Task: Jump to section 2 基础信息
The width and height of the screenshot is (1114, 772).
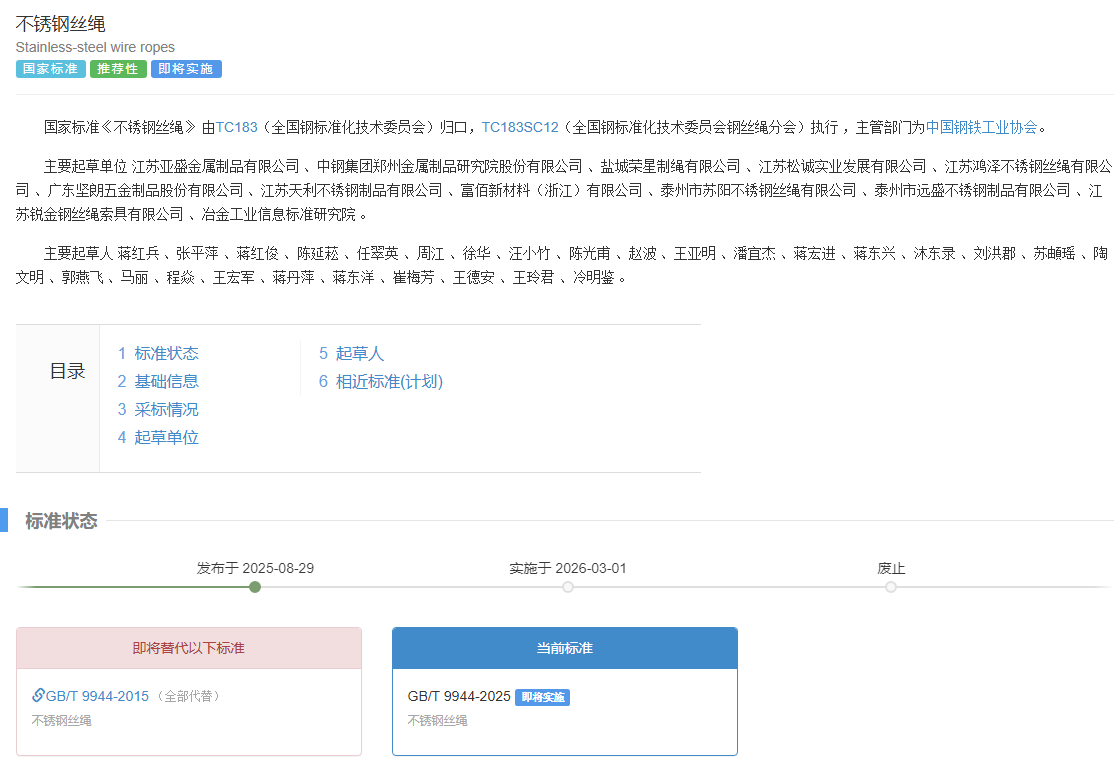Action: [x=158, y=381]
